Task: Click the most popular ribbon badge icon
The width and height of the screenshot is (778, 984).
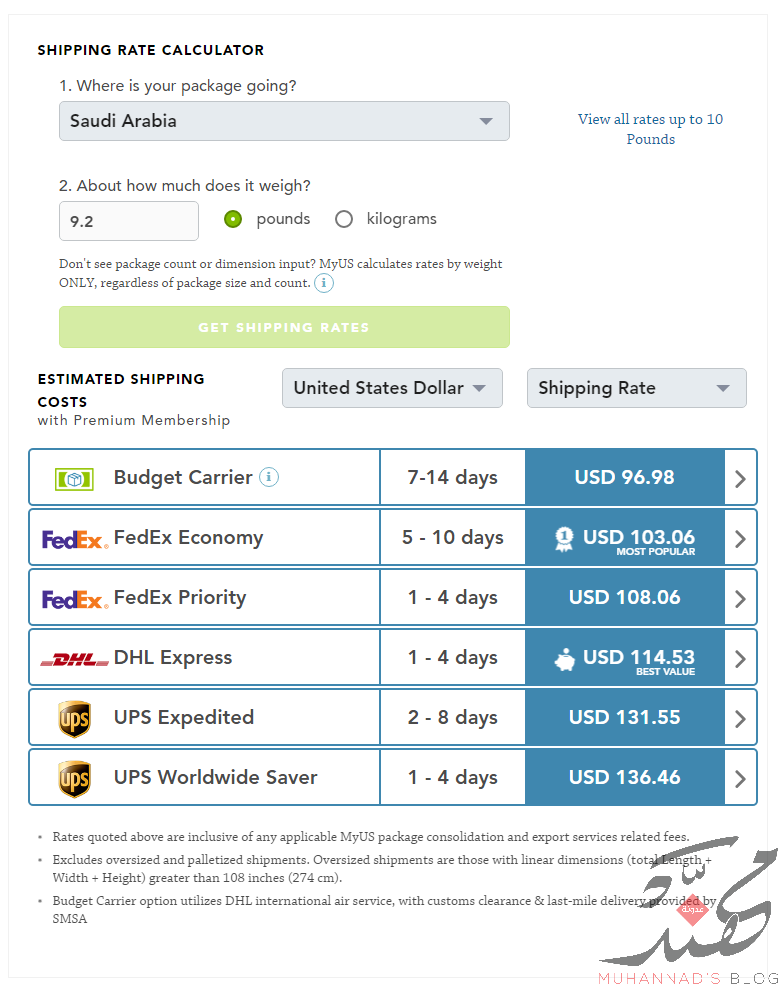Action: click(x=564, y=539)
